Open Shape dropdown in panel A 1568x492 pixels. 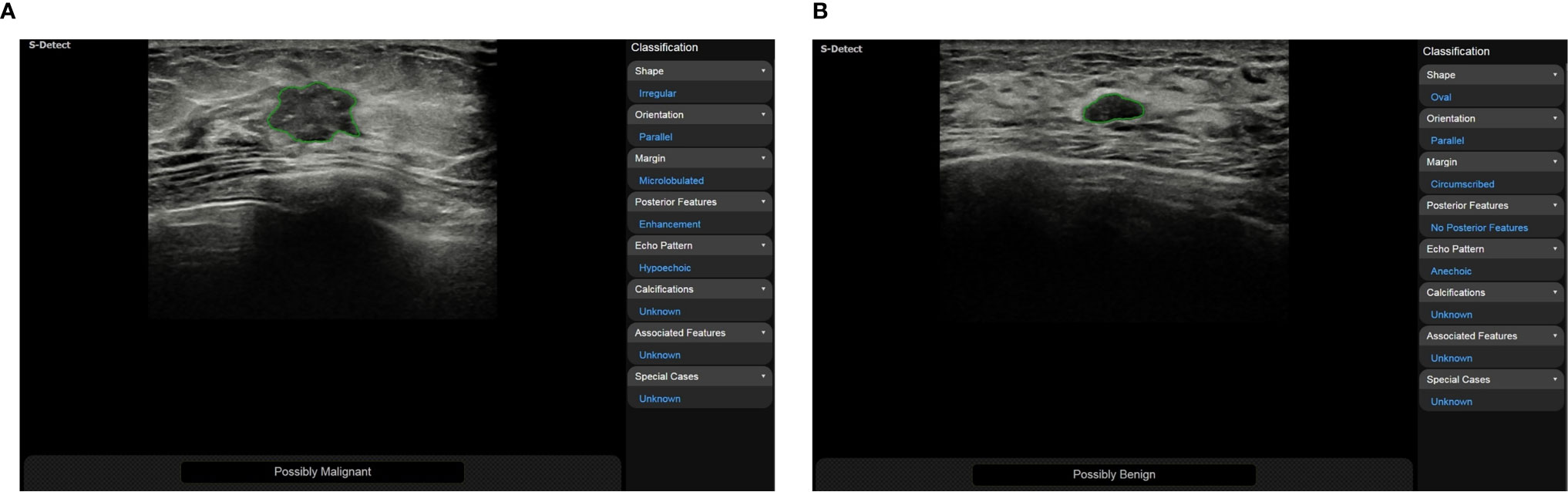(x=699, y=71)
